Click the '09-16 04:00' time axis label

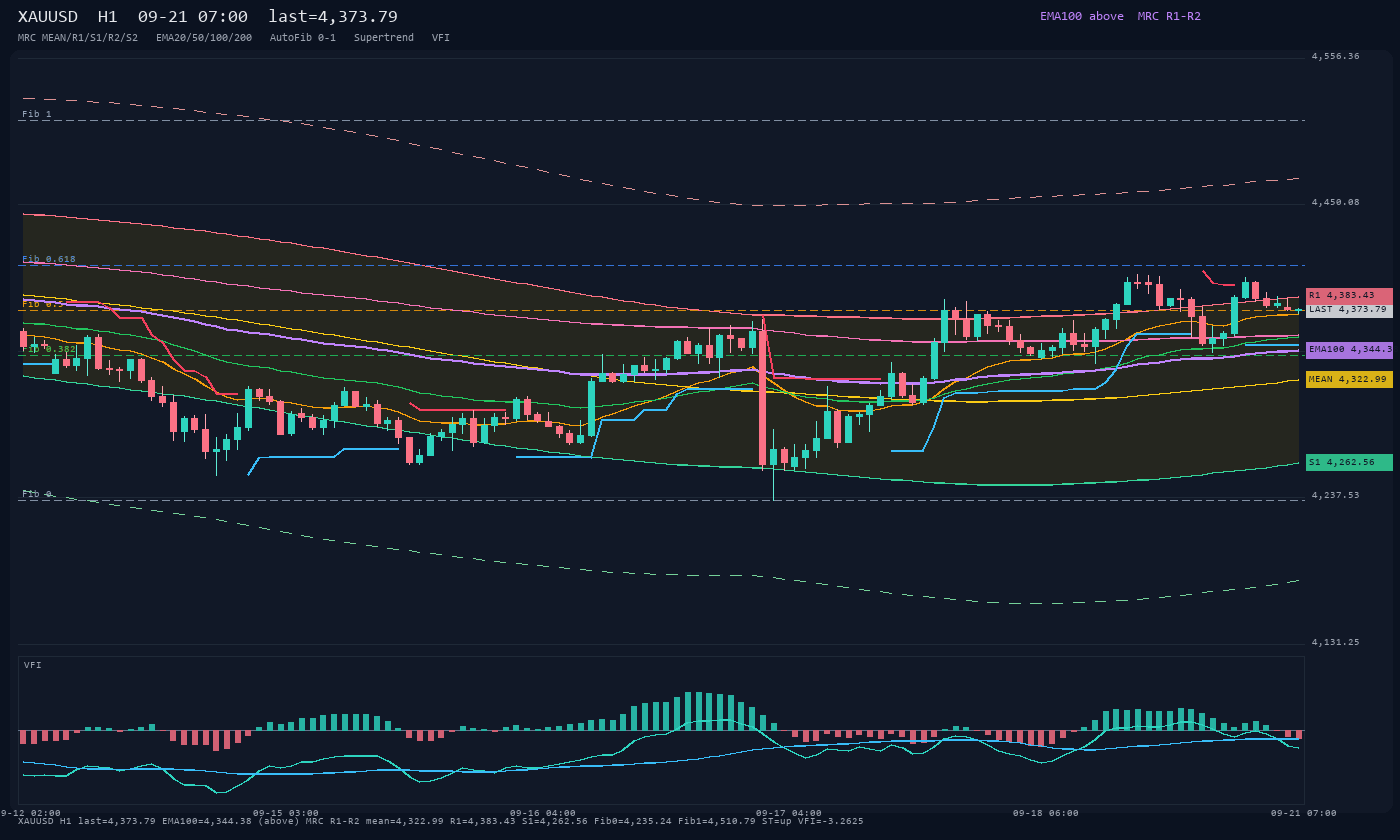[x=543, y=813]
